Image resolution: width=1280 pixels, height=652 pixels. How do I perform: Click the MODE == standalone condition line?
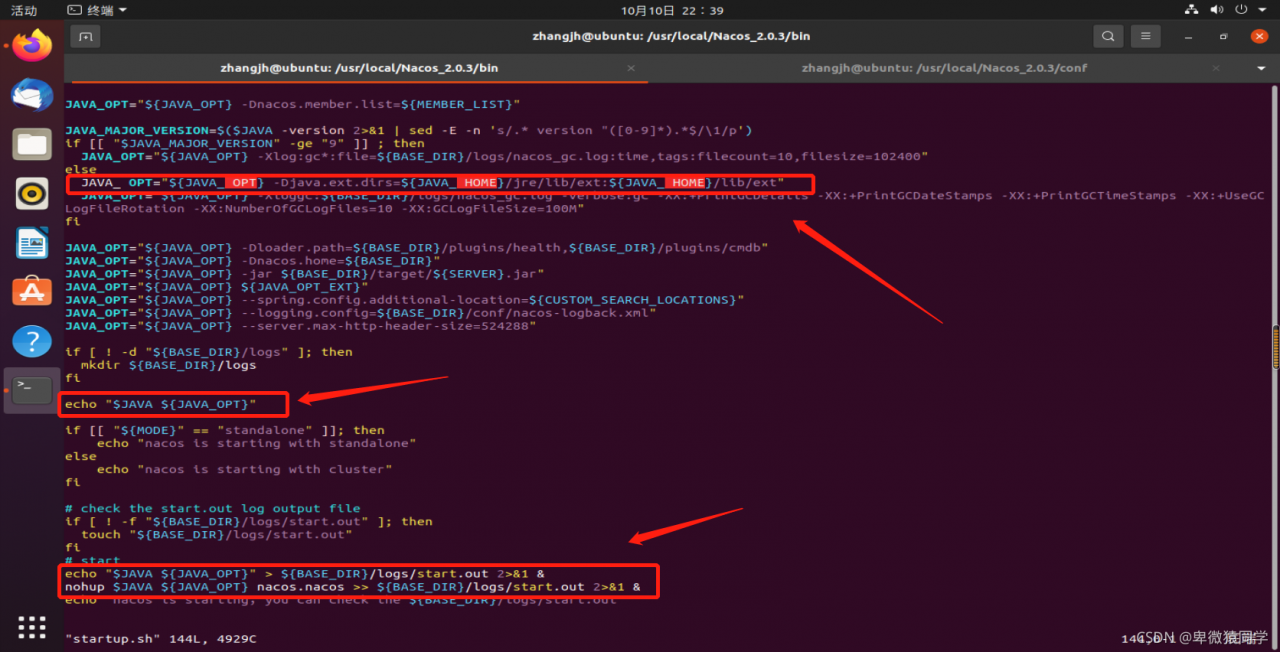pos(224,430)
